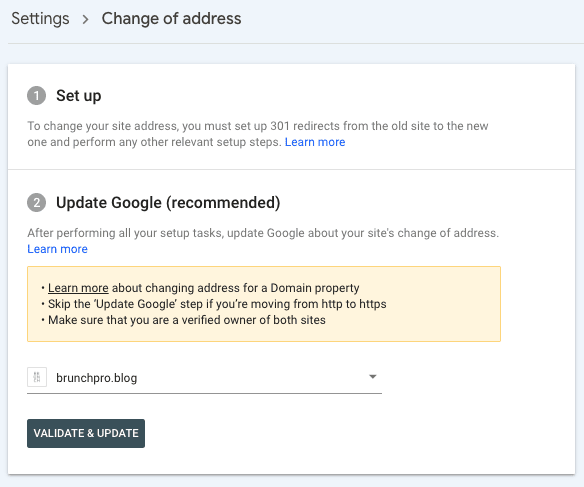Screen dimensions: 584x487
Task: Click the step 1 number badge
Action: pos(36,96)
